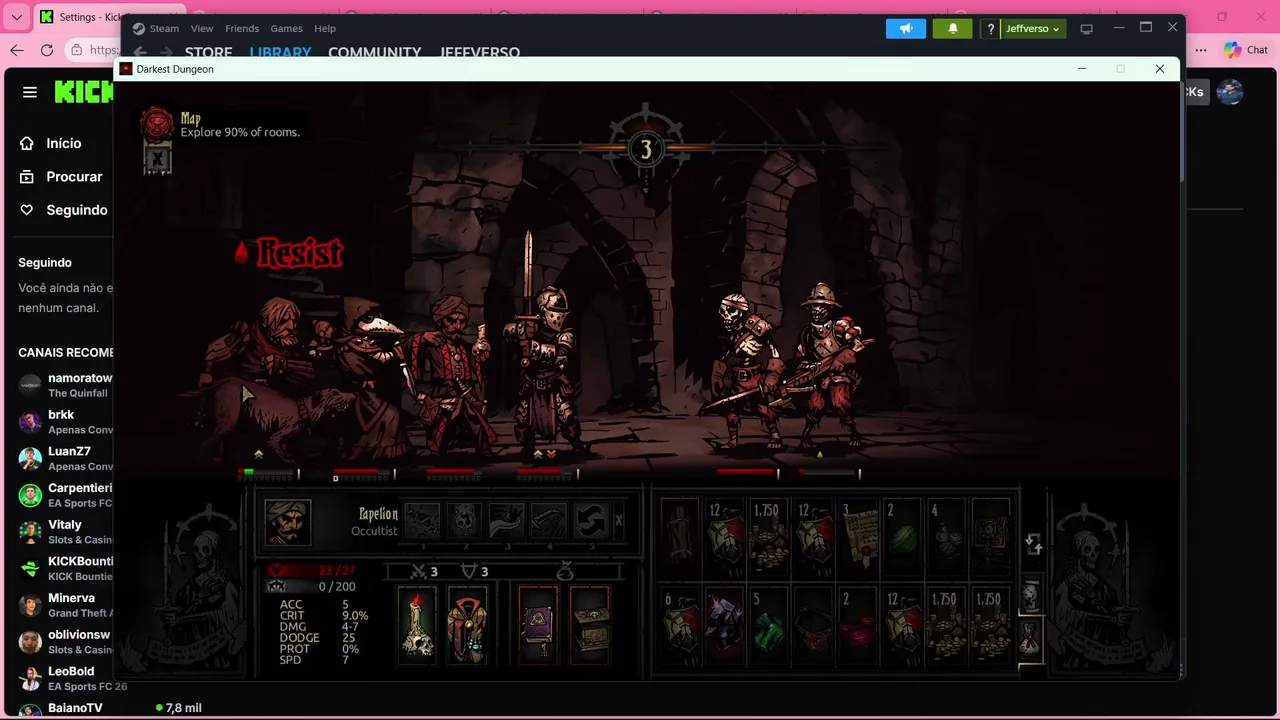Open Kick's hamburger sidebar menu
Screen dimensions: 1280x720
point(30,92)
